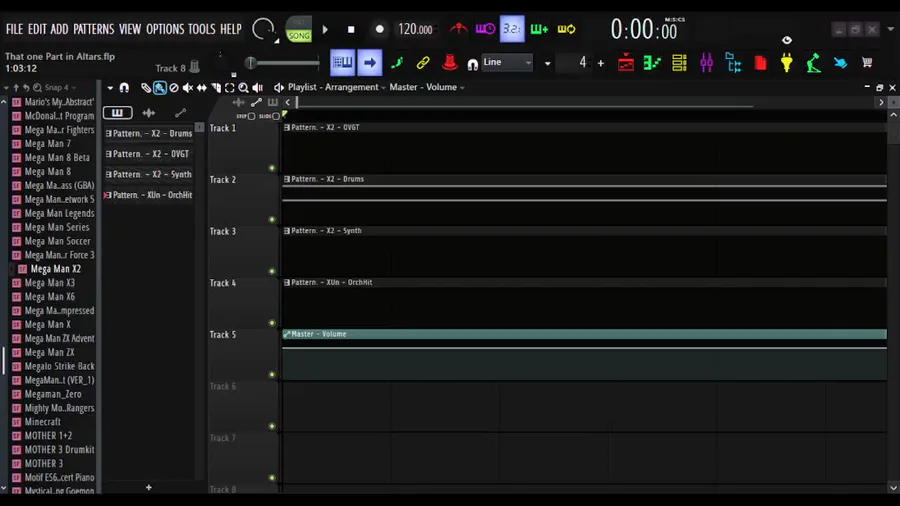Screen dimensions: 900x506
Task: Click the browser search magnifier icon
Action: [x=37, y=88]
